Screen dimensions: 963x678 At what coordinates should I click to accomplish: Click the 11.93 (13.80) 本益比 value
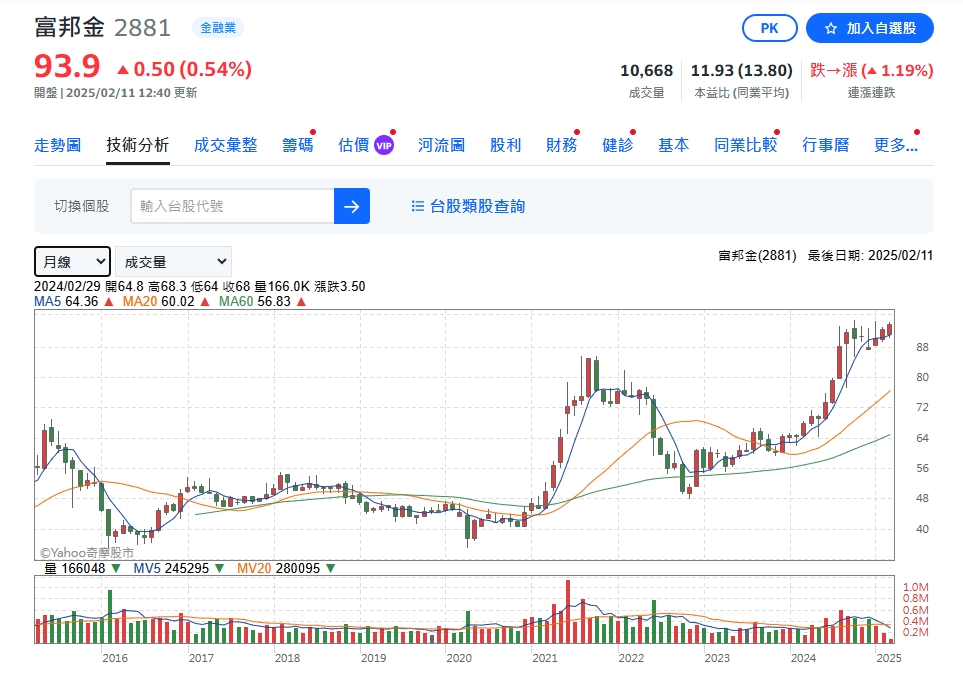point(742,71)
